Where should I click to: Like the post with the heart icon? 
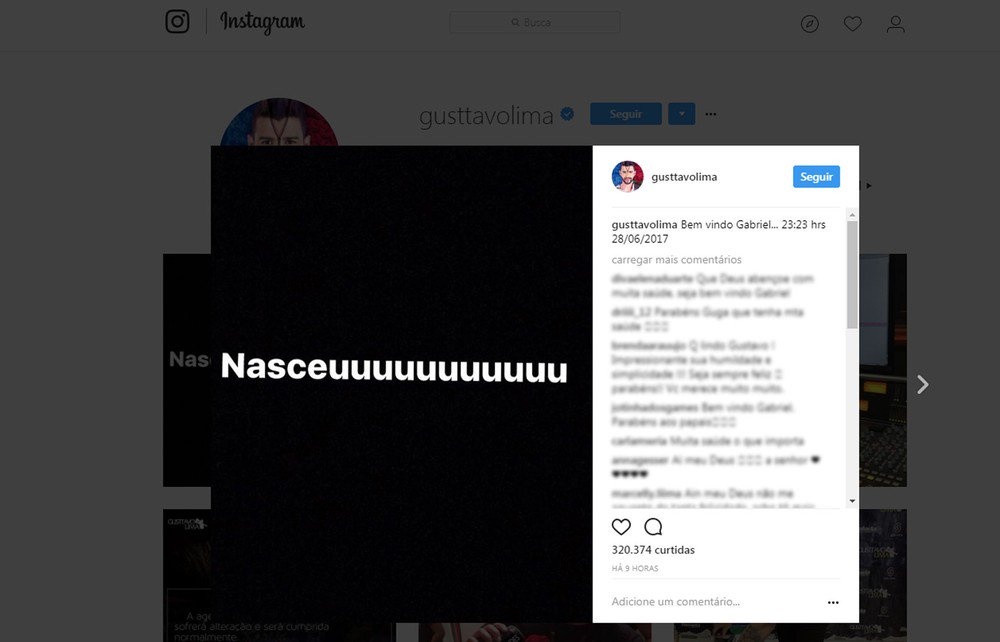click(621, 527)
